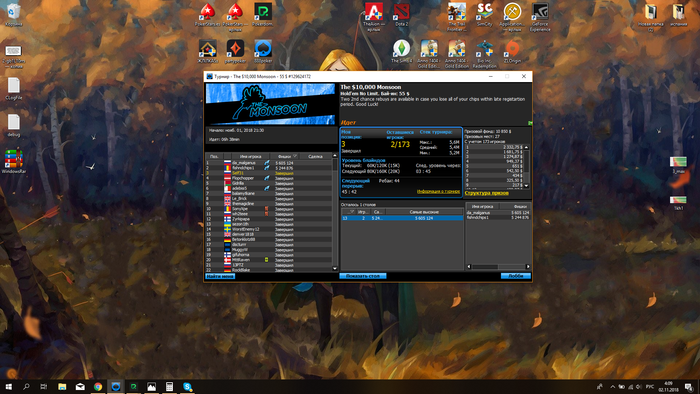700x394 pixels.
Task: Click down arrow of player list scrollbar
Action: (335, 269)
